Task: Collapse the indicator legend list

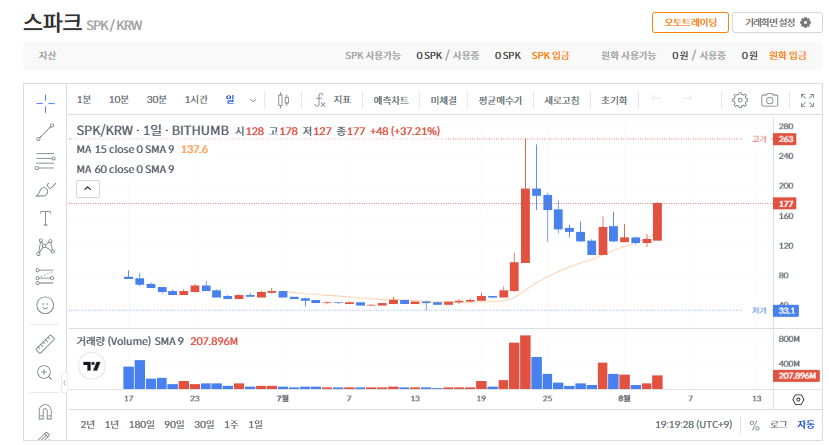Action: point(88,189)
